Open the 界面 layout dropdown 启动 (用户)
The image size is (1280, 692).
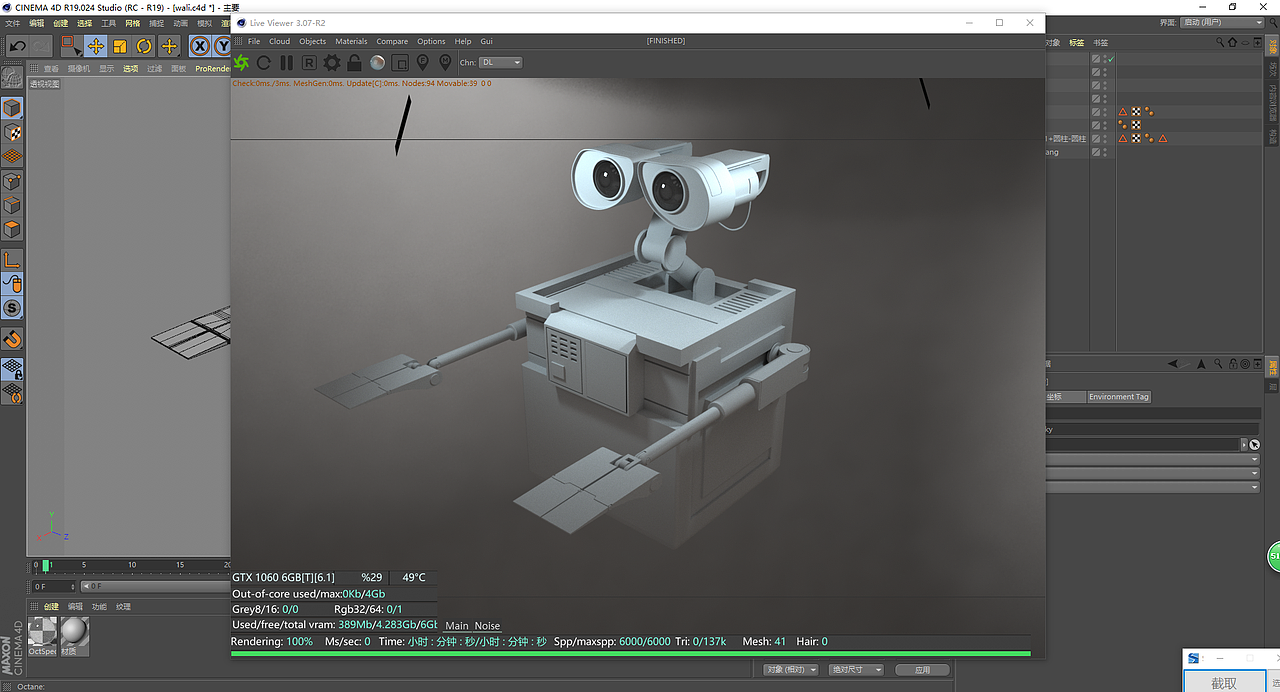click(x=1222, y=22)
